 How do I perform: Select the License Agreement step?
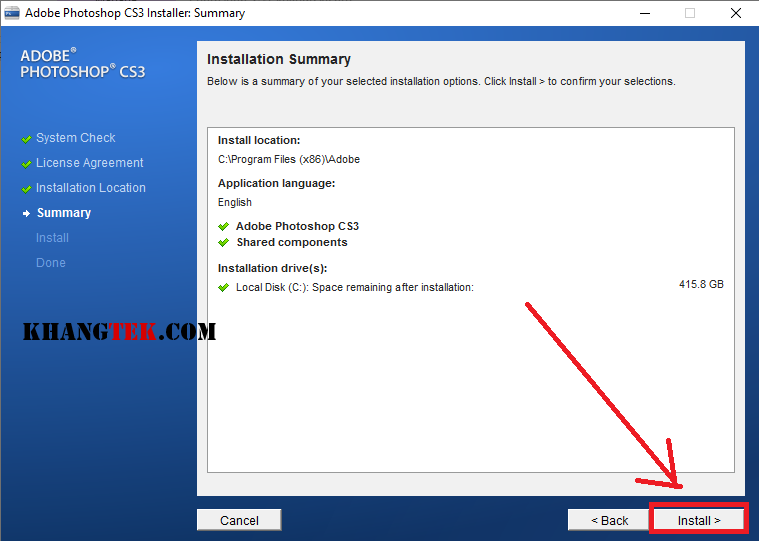click(x=90, y=163)
